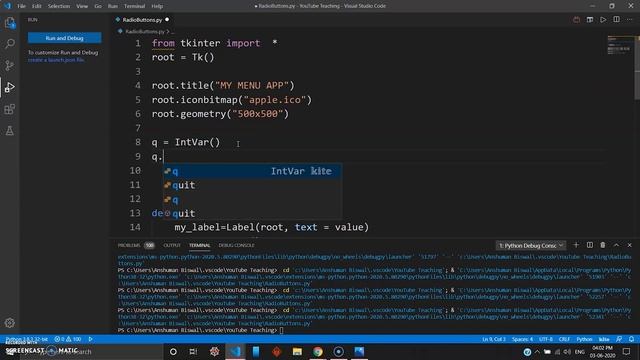This screenshot has height=360, width=640.
Task: Switch to the Debug Console tab
Action: point(236,245)
